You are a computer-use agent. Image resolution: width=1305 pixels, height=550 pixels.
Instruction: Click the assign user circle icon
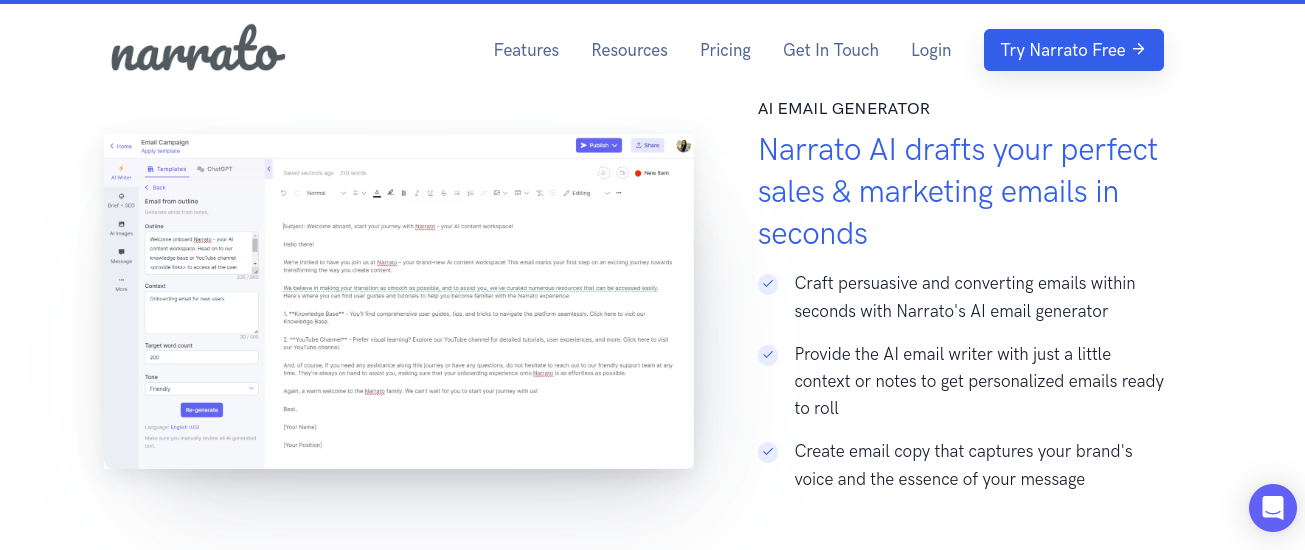pos(604,173)
